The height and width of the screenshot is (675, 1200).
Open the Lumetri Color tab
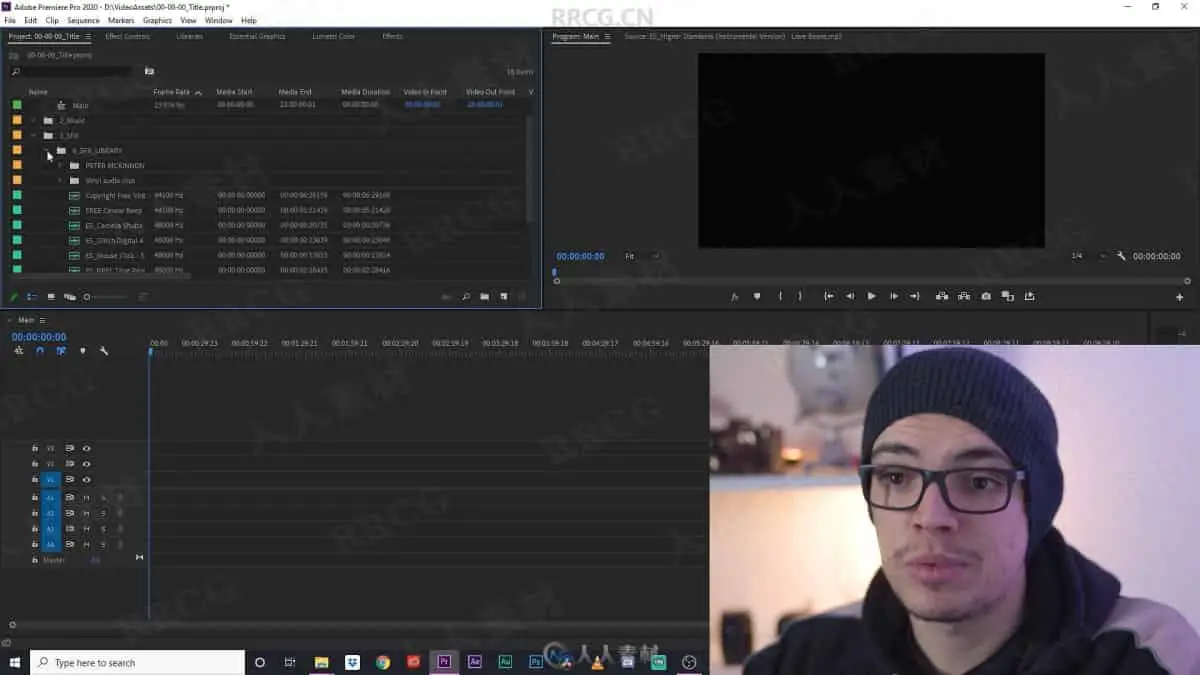point(333,36)
